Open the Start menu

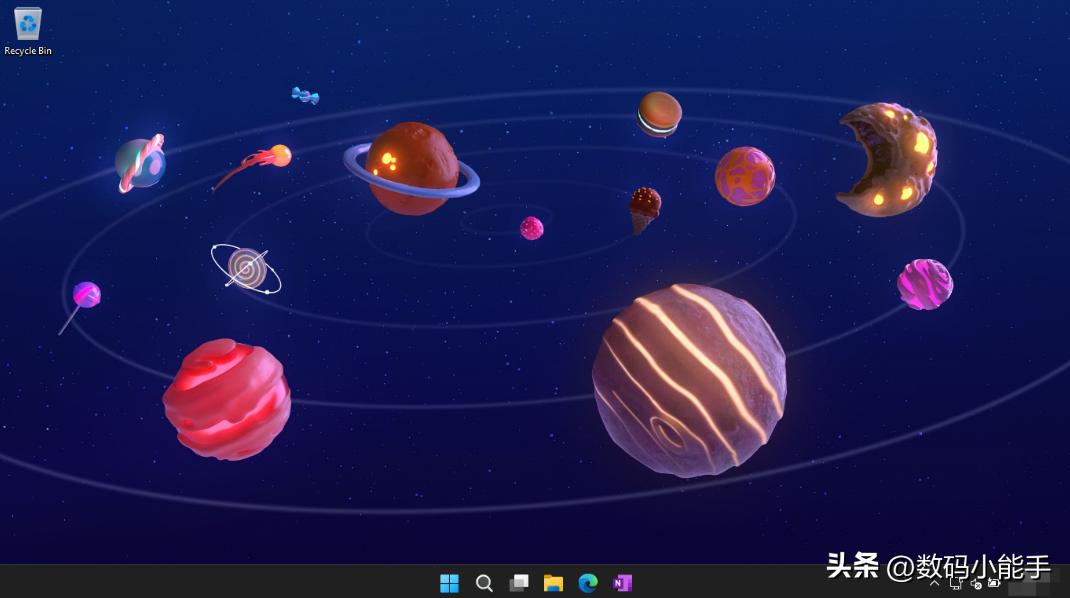click(x=449, y=583)
